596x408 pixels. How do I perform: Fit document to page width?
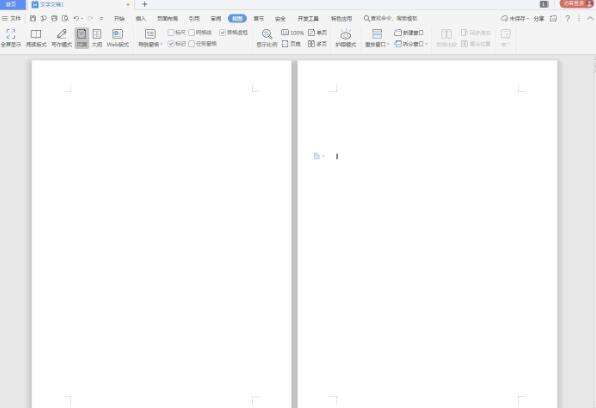292,44
